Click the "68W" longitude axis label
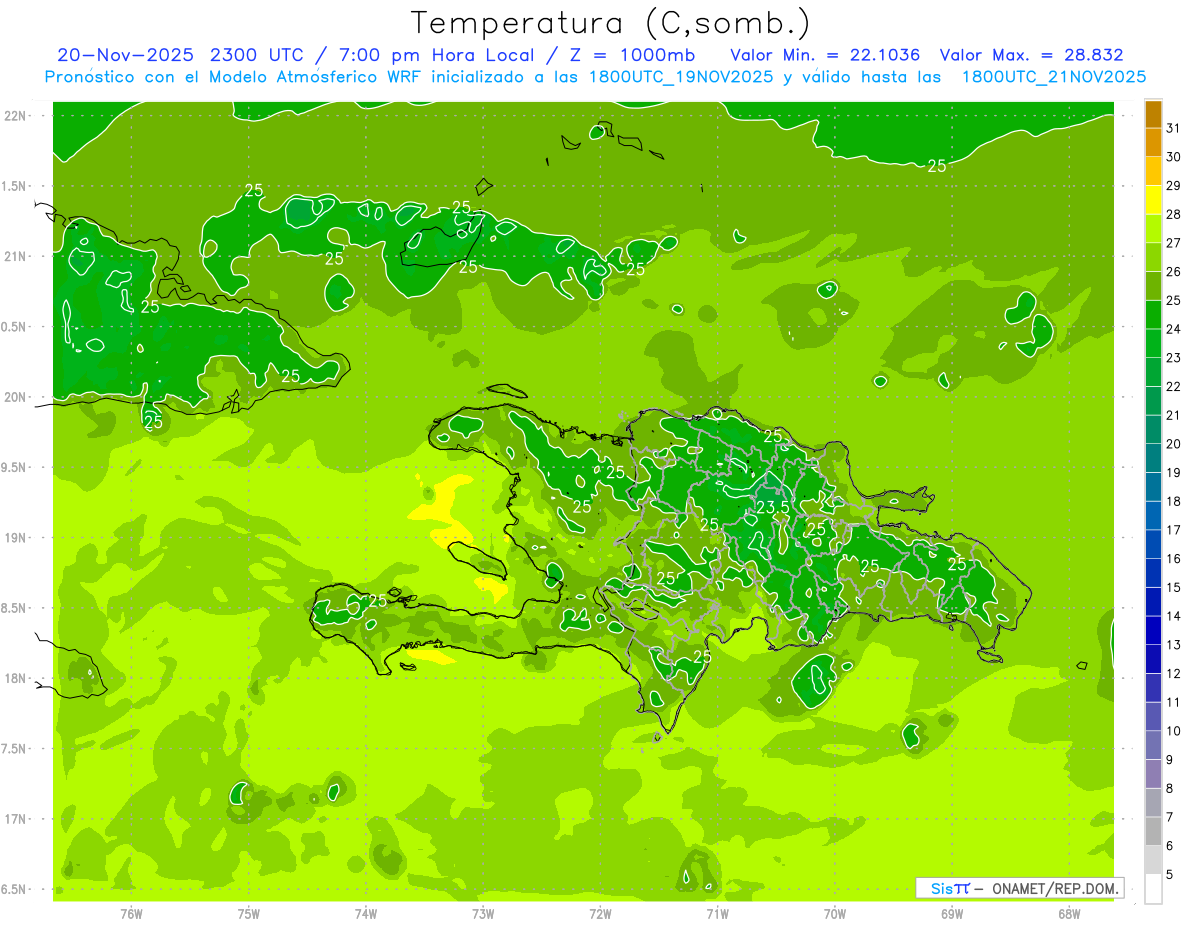This screenshot has height=927, width=1200. pyautogui.click(x=1069, y=914)
